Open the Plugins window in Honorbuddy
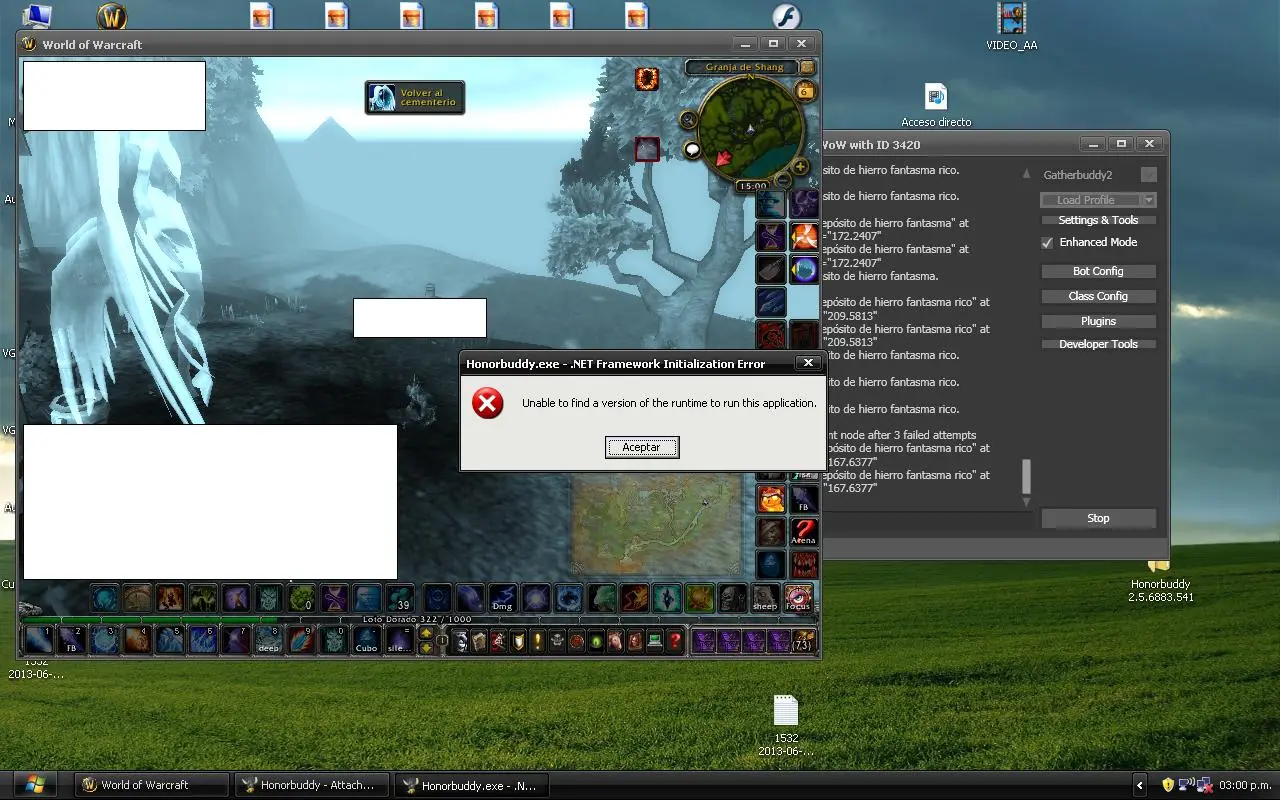 1098,321
